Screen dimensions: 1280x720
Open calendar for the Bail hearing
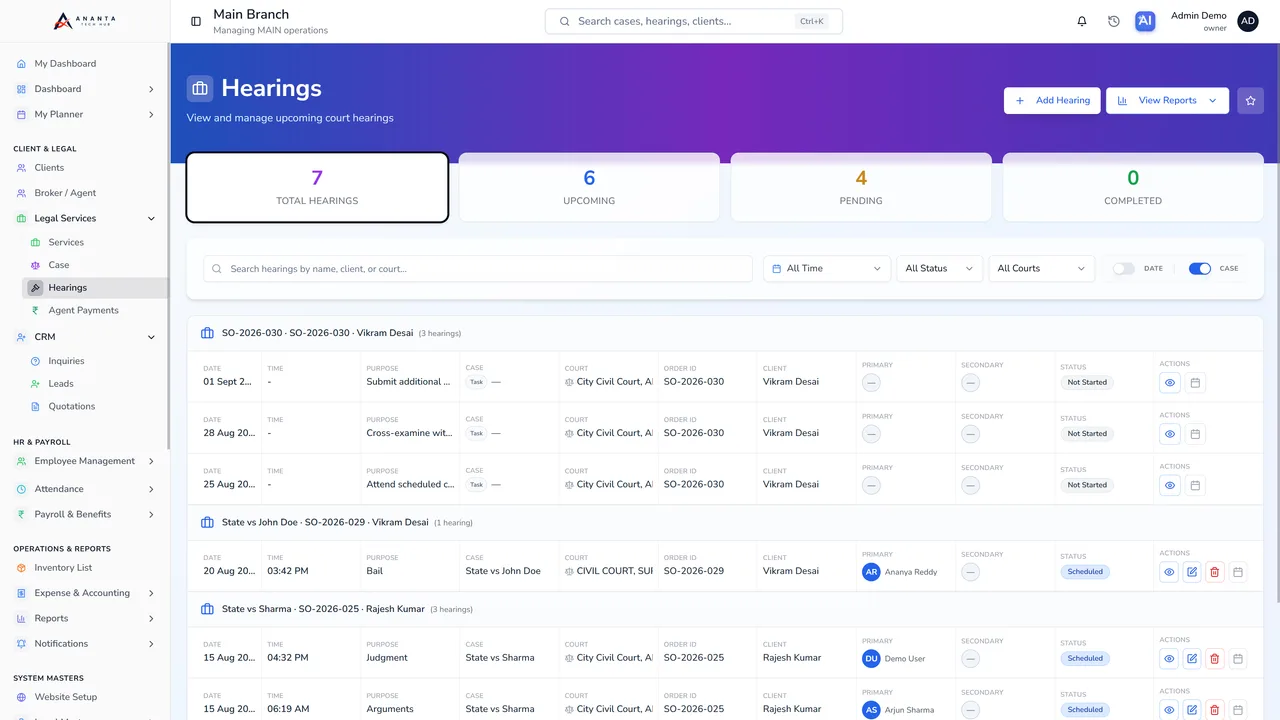point(1238,572)
